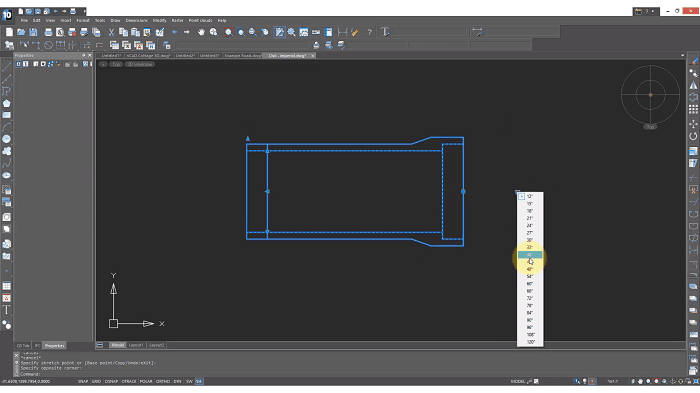Switch to the Model tab

tap(118, 345)
